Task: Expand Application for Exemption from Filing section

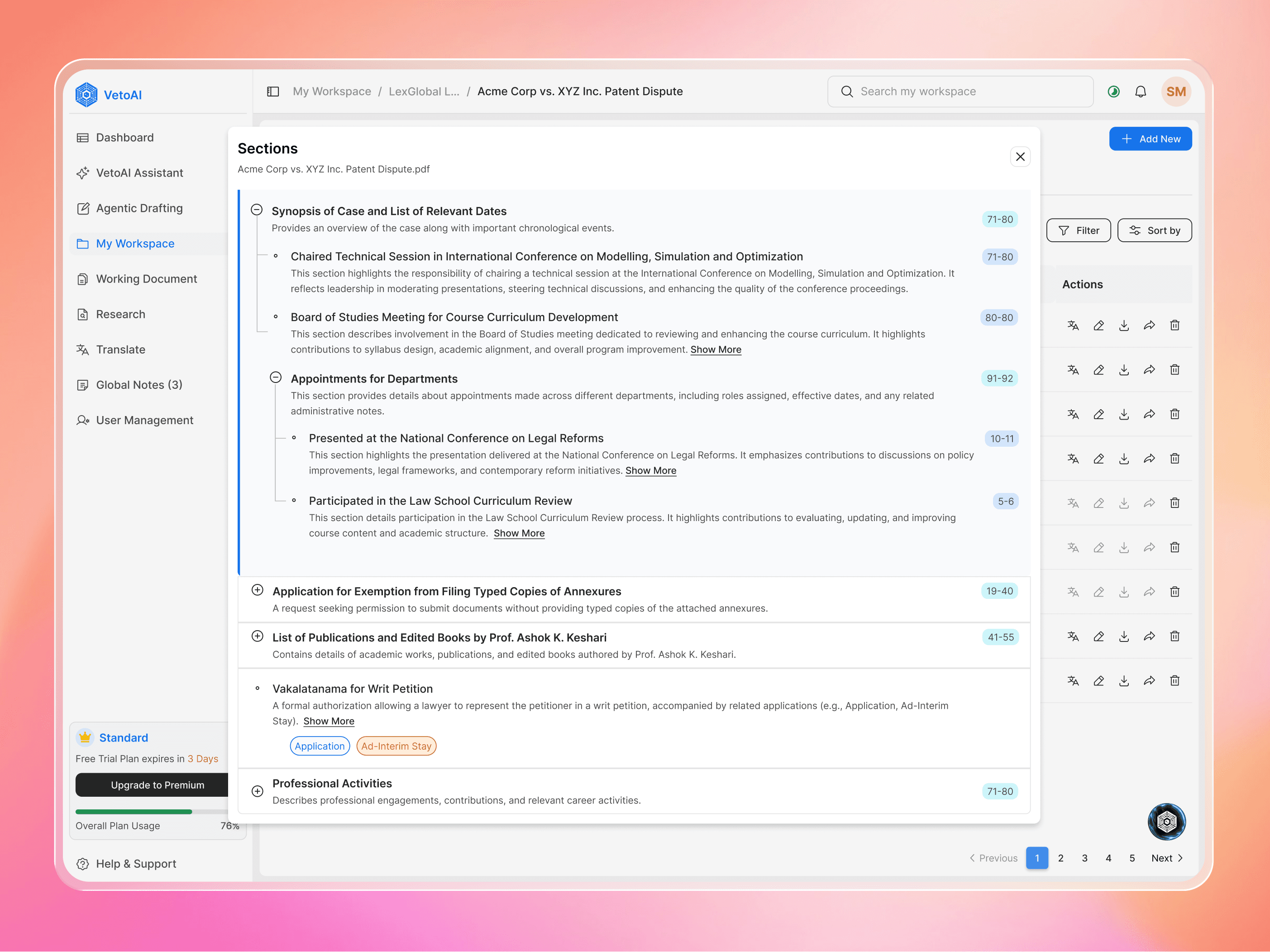Action: tap(257, 590)
